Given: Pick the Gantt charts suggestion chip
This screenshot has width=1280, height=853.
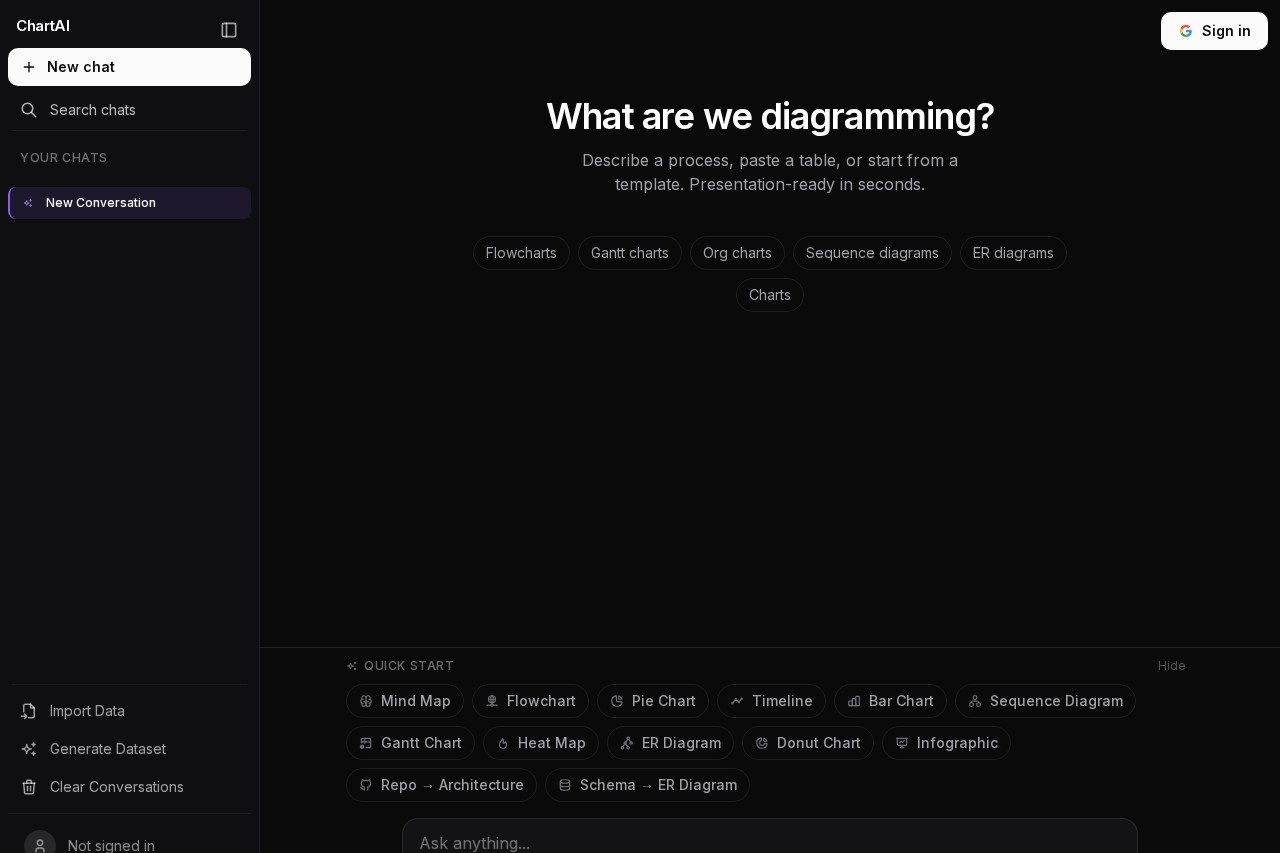Looking at the screenshot, I should pos(630,253).
